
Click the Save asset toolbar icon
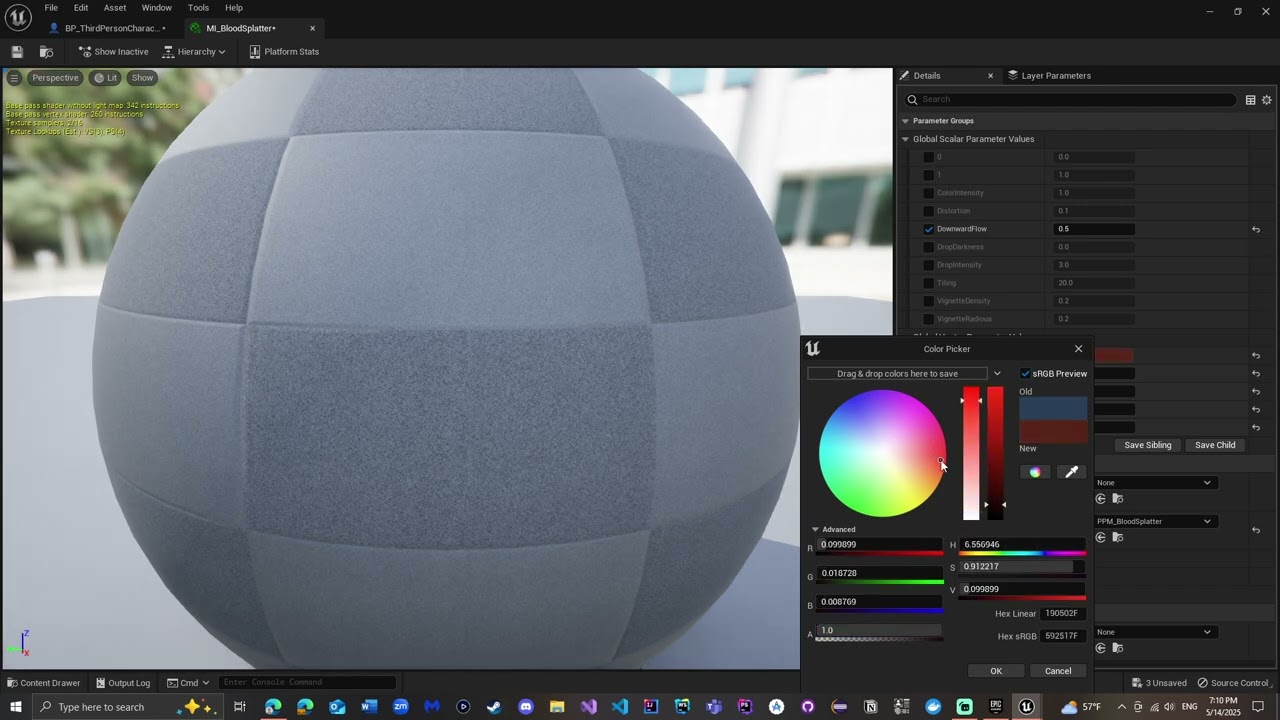pyautogui.click(x=17, y=52)
